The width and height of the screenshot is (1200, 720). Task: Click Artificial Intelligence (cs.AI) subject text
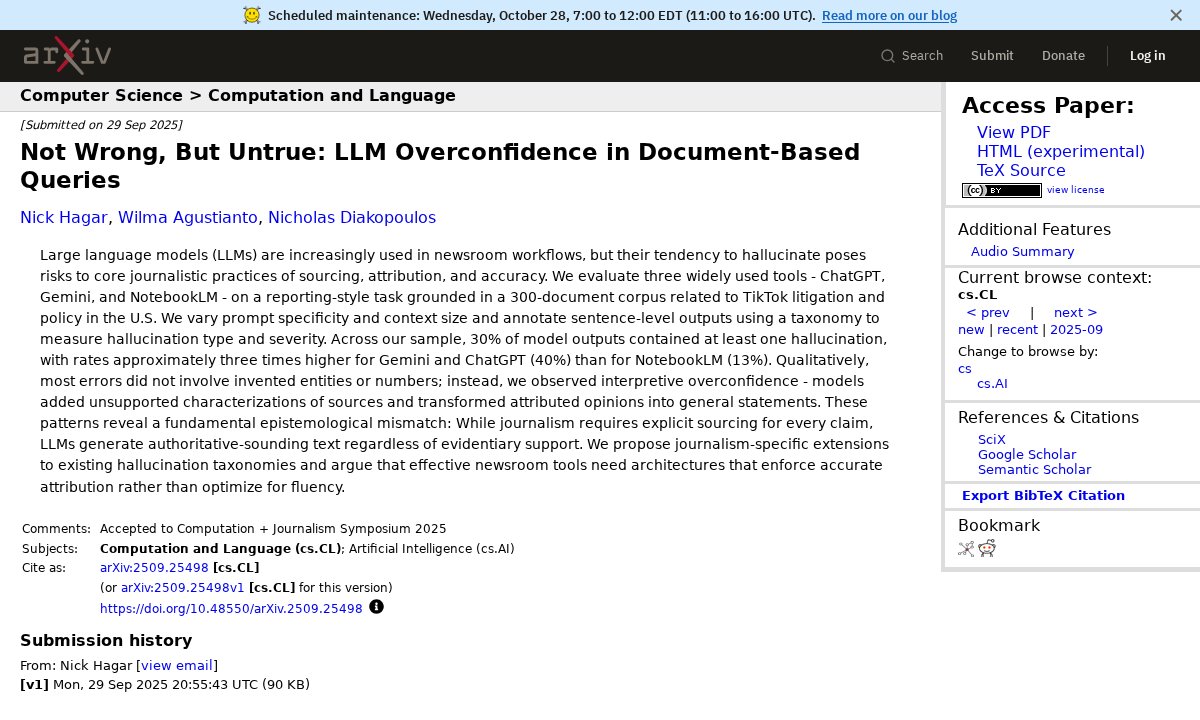(432, 549)
